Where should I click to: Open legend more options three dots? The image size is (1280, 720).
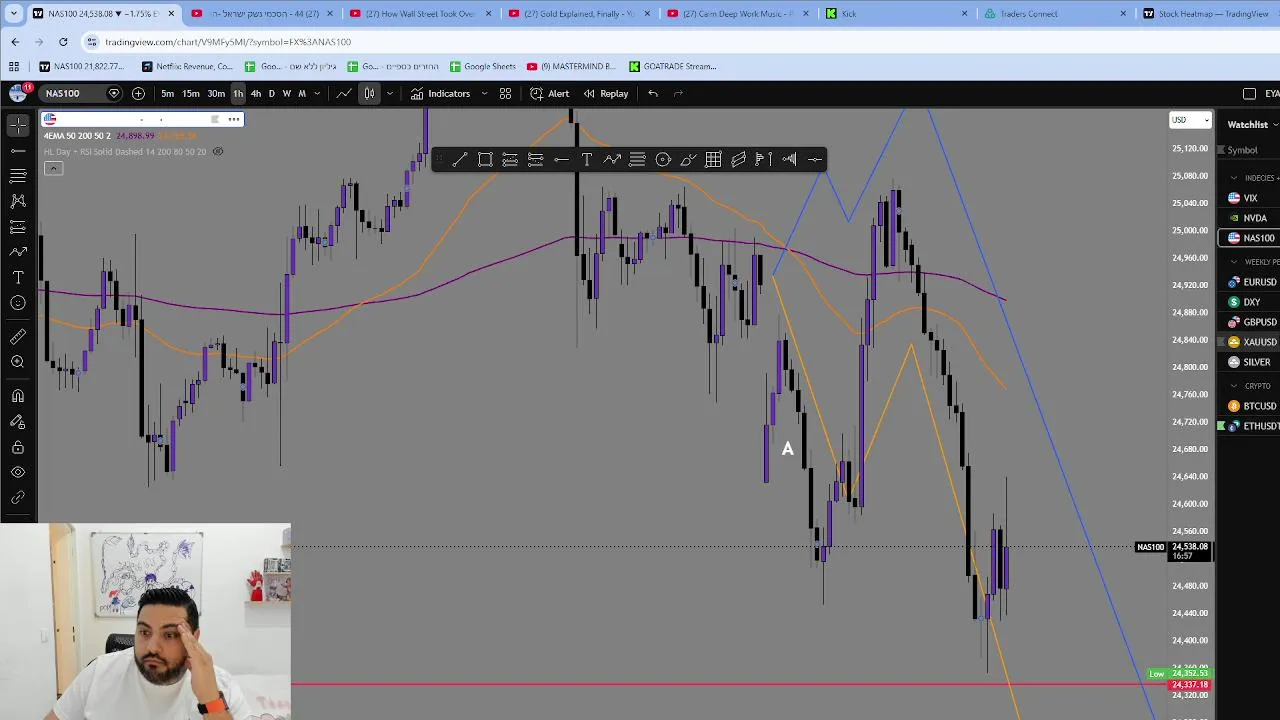(x=234, y=119)
